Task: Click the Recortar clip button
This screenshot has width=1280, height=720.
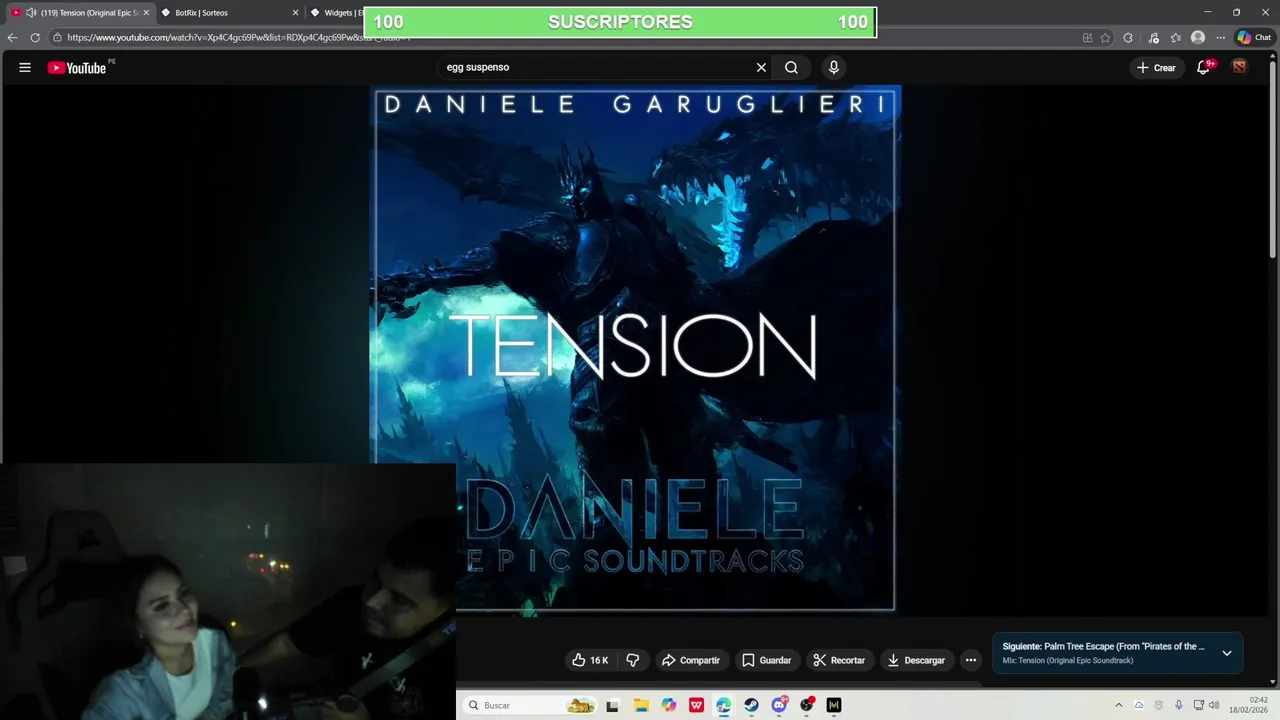Action: [x=839, y=660]
